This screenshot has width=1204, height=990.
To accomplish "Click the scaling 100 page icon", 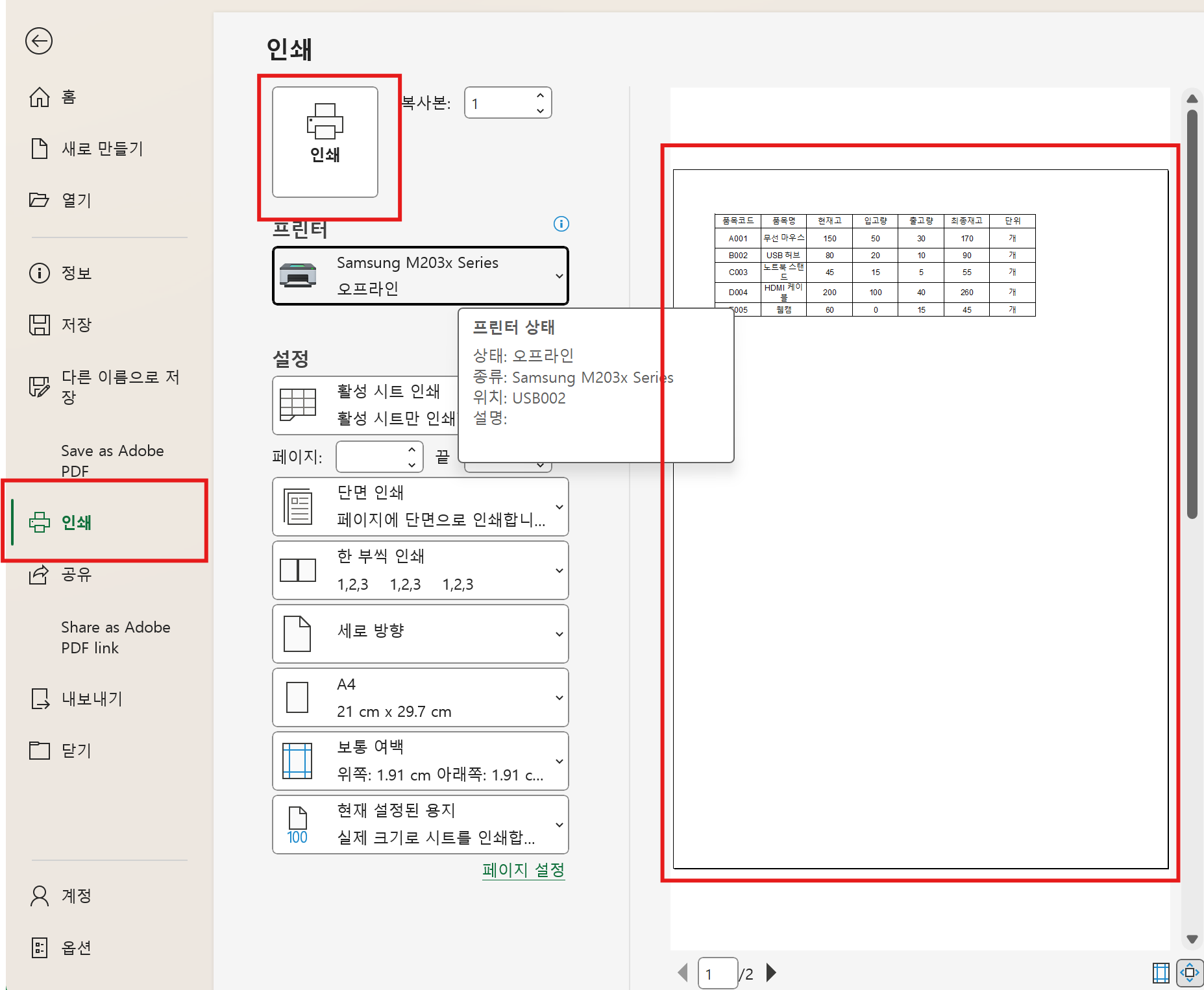I will (297, 825).
